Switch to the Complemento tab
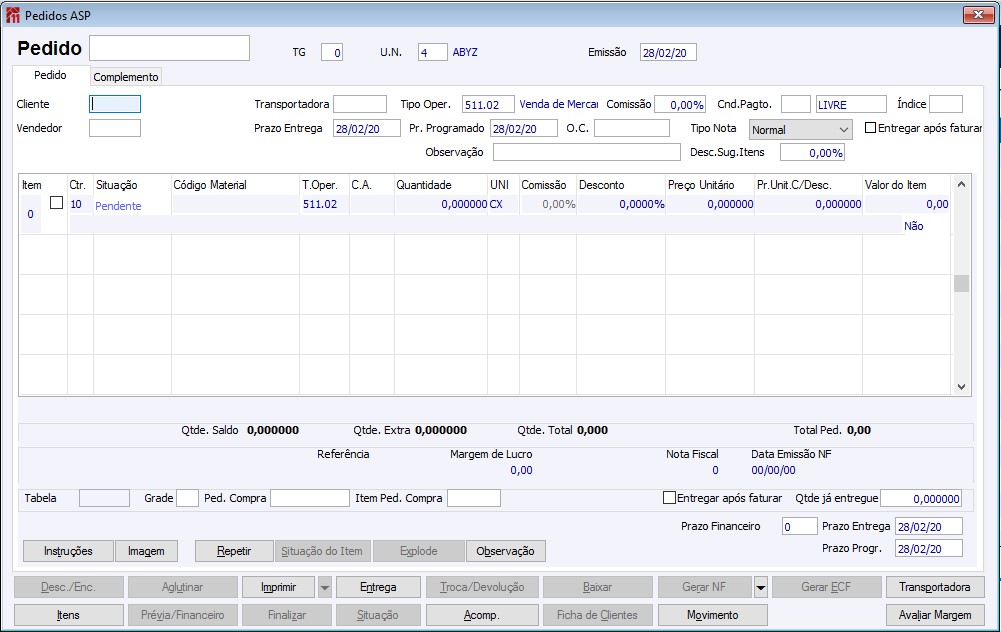Viewport: 1001px width, 632px height. click(126, 77)
